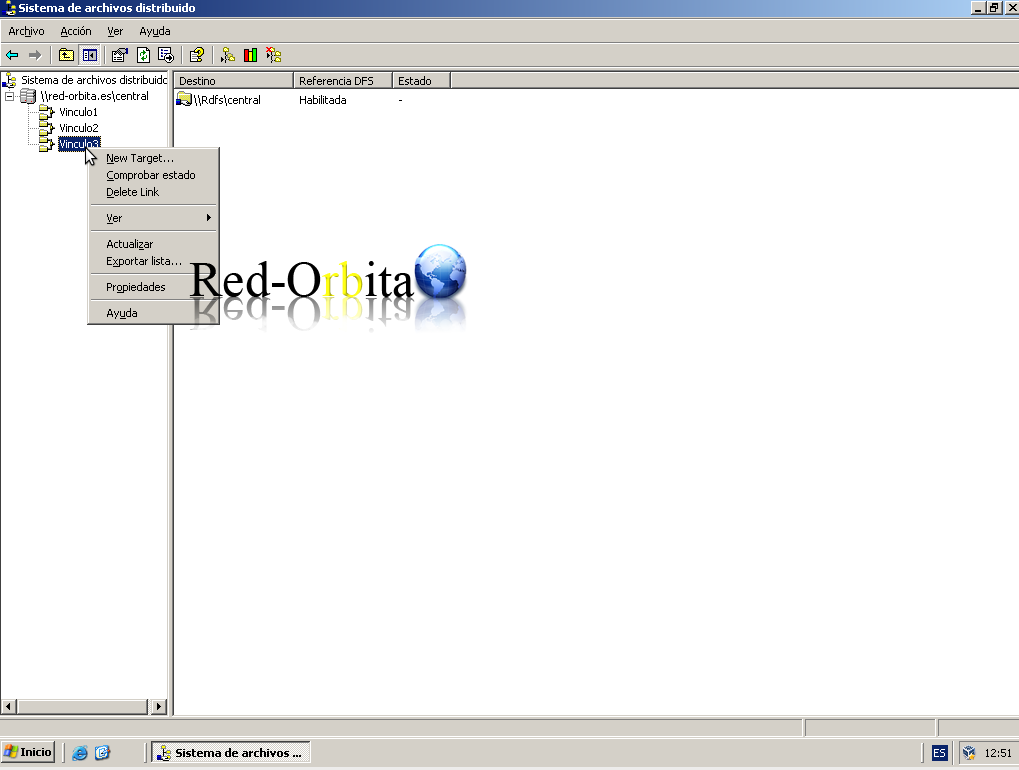Click the \\Rdfs\central target folder icon
1019x770 pixels.
(x=185, y=99)
